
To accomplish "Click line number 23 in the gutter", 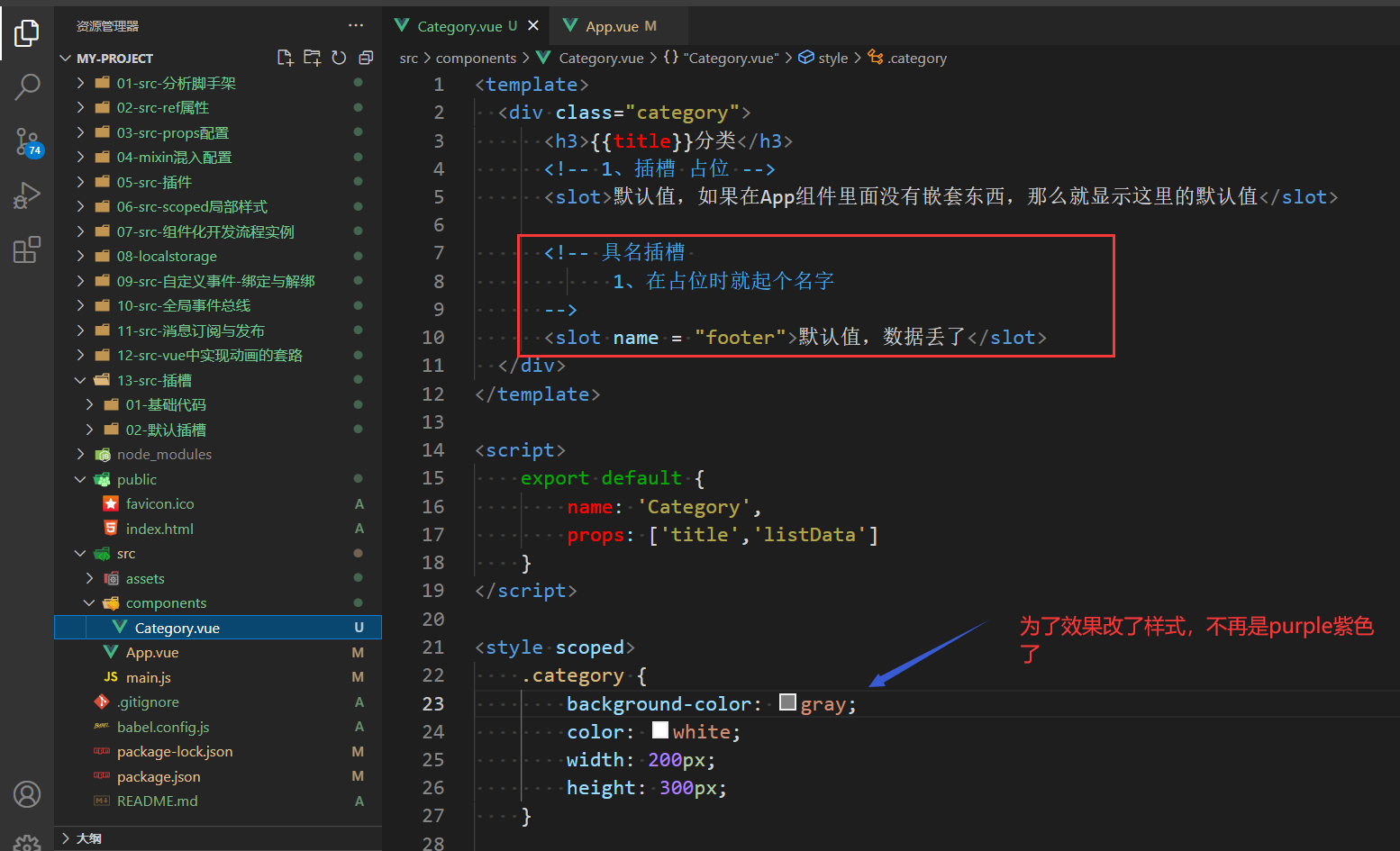I will click(433, 703).
